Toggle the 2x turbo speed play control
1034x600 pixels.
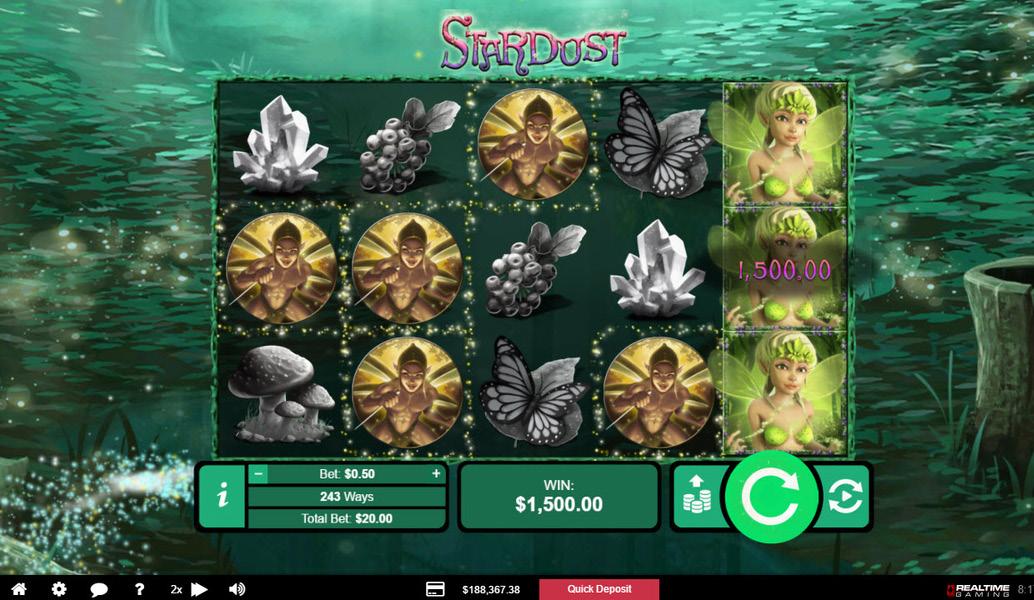click(x=189, y=589)
